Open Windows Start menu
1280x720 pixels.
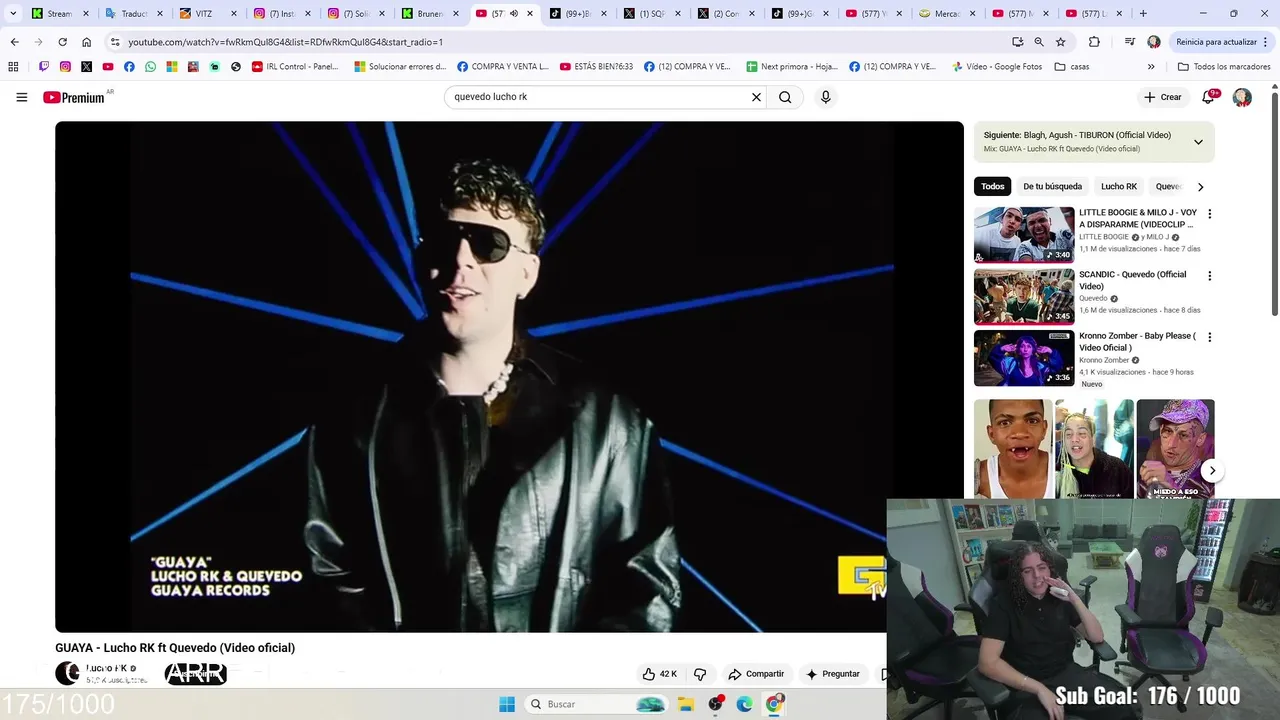(x=507, y=704)
